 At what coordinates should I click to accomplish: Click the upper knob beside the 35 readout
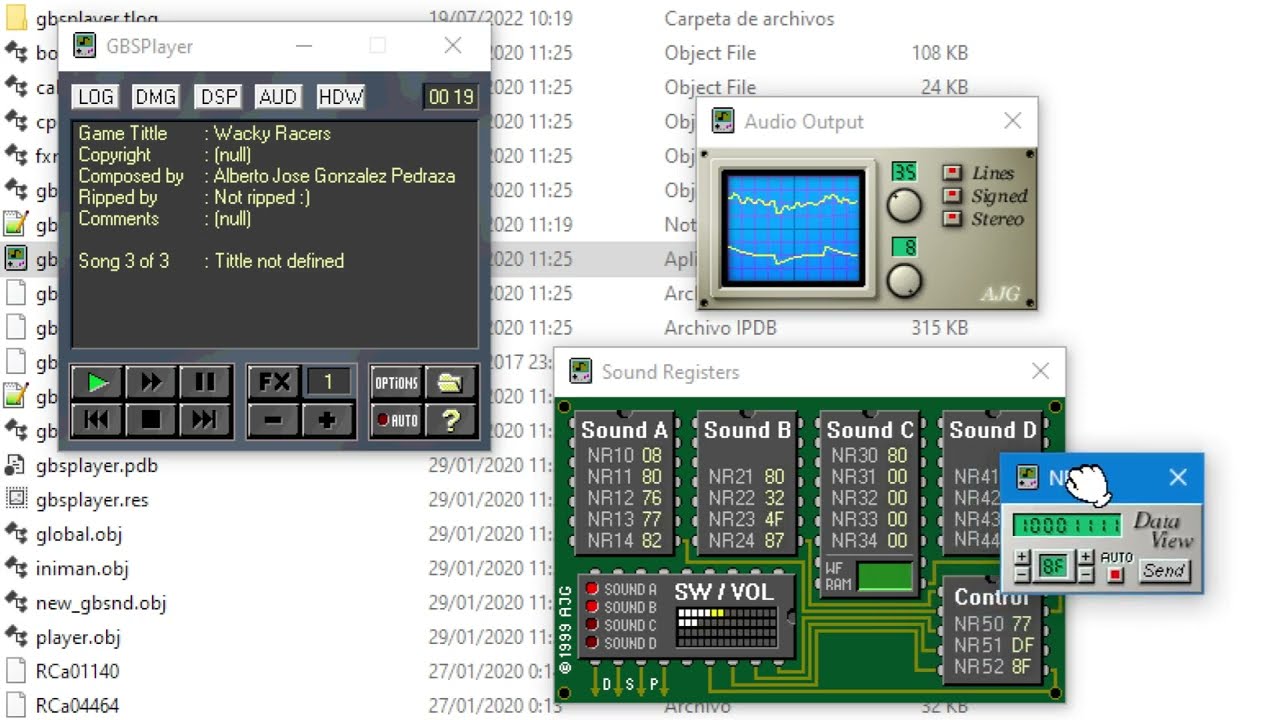click(904, 205)
